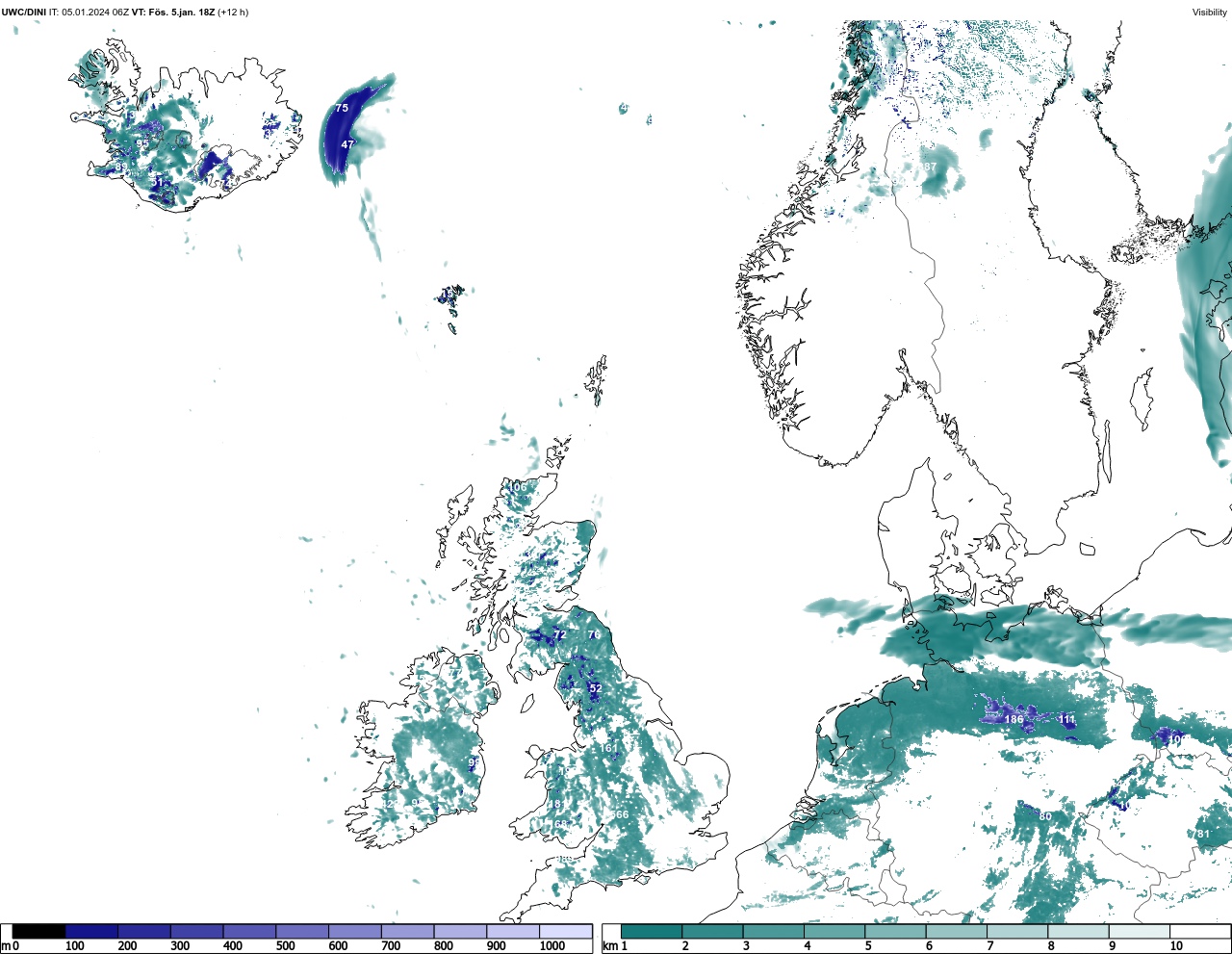This screenshot has width=1232, height=954.
Task: Click the 900–1000 m pale swatch
Action: [x=512, y=932]
